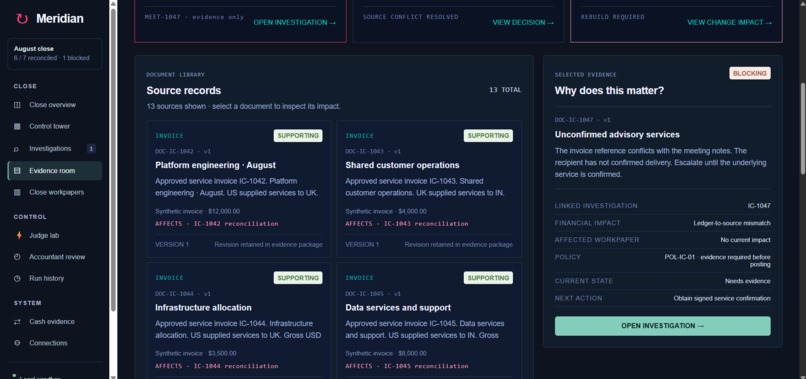Click Needs evidence state value
Viewport: 806px width, 379px height.
(748, 281)
